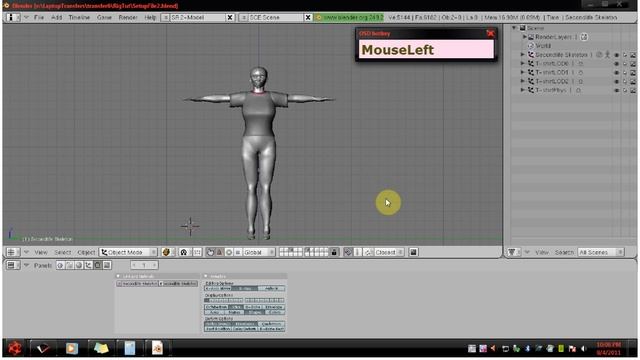Expand the T-shirt.006 entry in outliner
This screenshot has width=640, height=360.
coord(522,64)
